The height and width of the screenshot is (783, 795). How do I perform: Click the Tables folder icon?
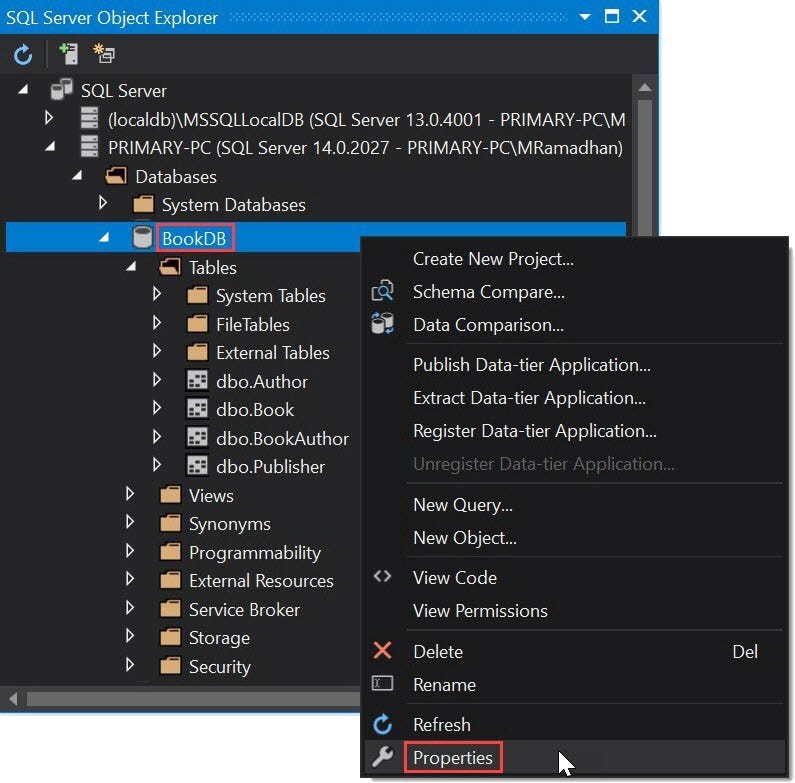170,267
